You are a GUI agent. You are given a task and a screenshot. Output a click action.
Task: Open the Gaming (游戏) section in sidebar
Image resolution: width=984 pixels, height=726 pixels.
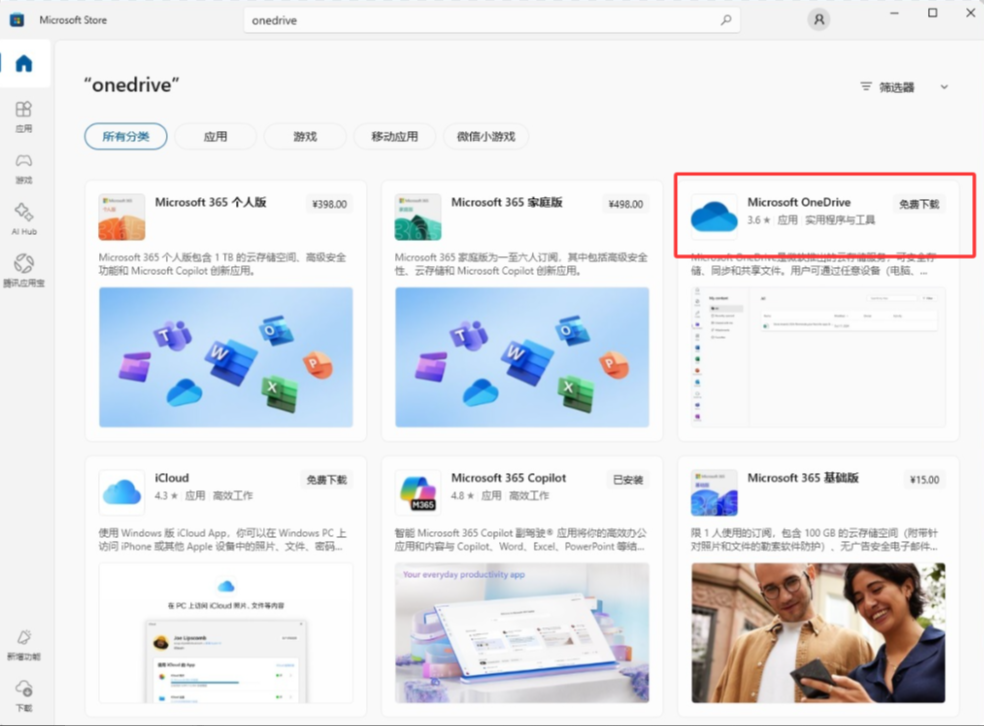click(x=23, y=167)
